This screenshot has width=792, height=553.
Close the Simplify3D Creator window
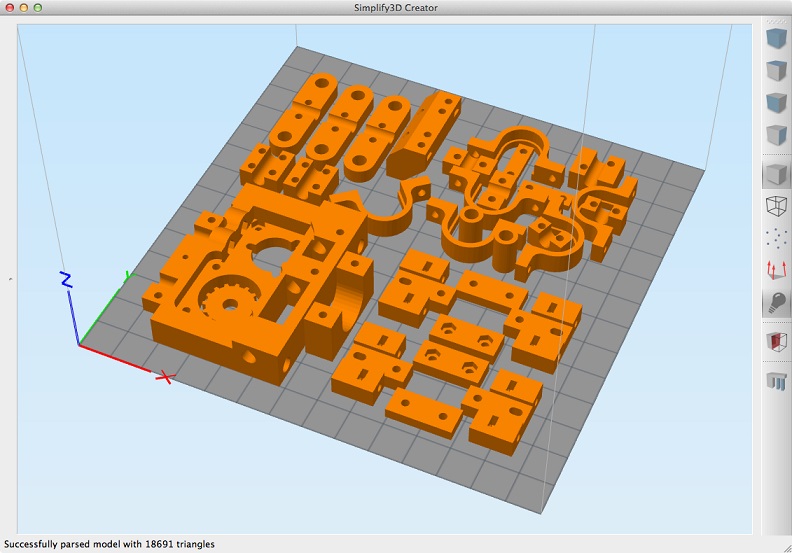tap(10, 8)
